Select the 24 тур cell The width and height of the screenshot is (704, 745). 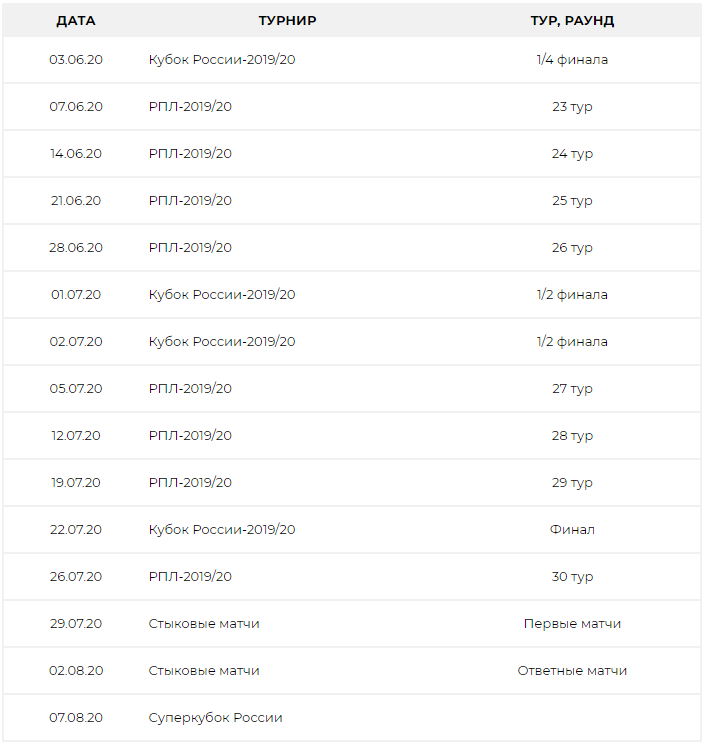(572, 154)
